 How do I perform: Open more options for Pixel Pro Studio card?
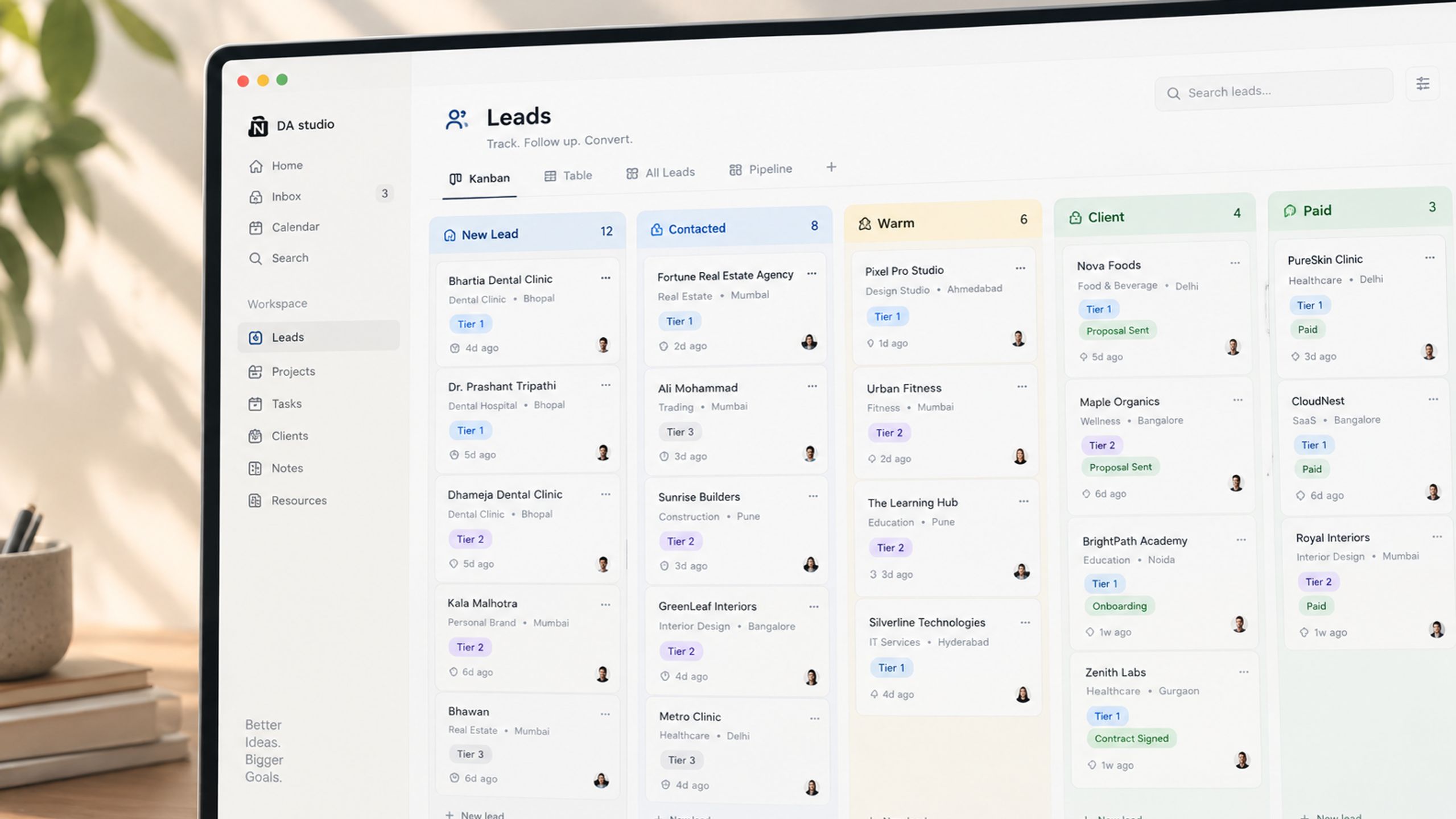1021,268
